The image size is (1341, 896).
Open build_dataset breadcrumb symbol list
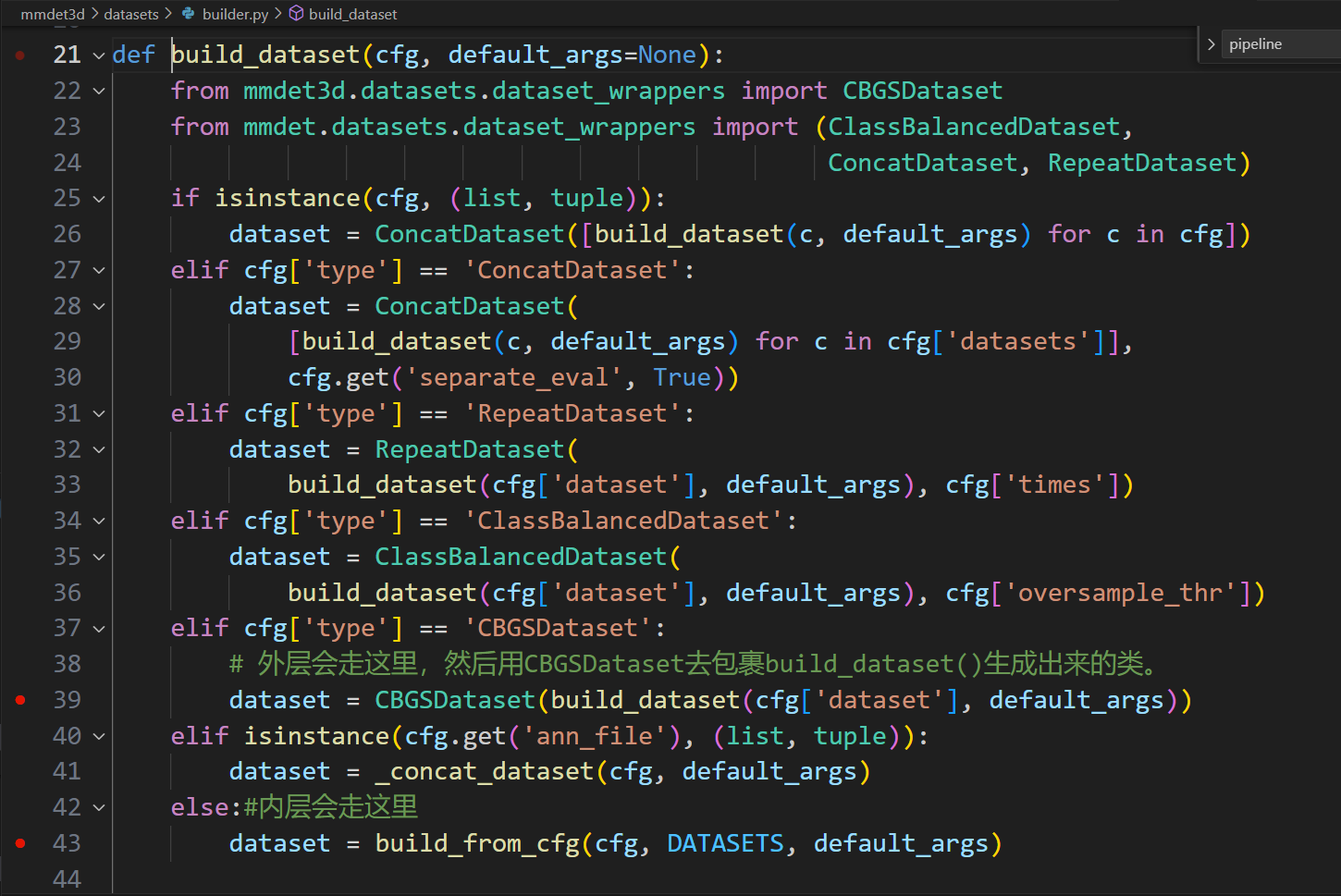click(x=352, y=14)
